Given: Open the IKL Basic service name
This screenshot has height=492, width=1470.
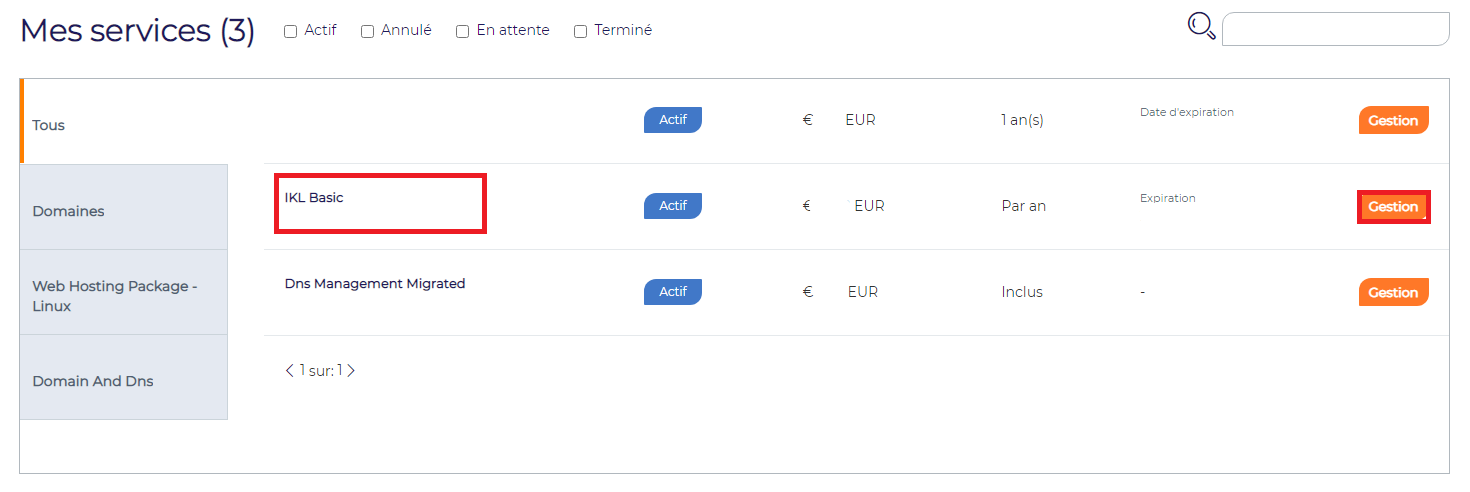Looking at the screenshot, I should pos(314,198).
